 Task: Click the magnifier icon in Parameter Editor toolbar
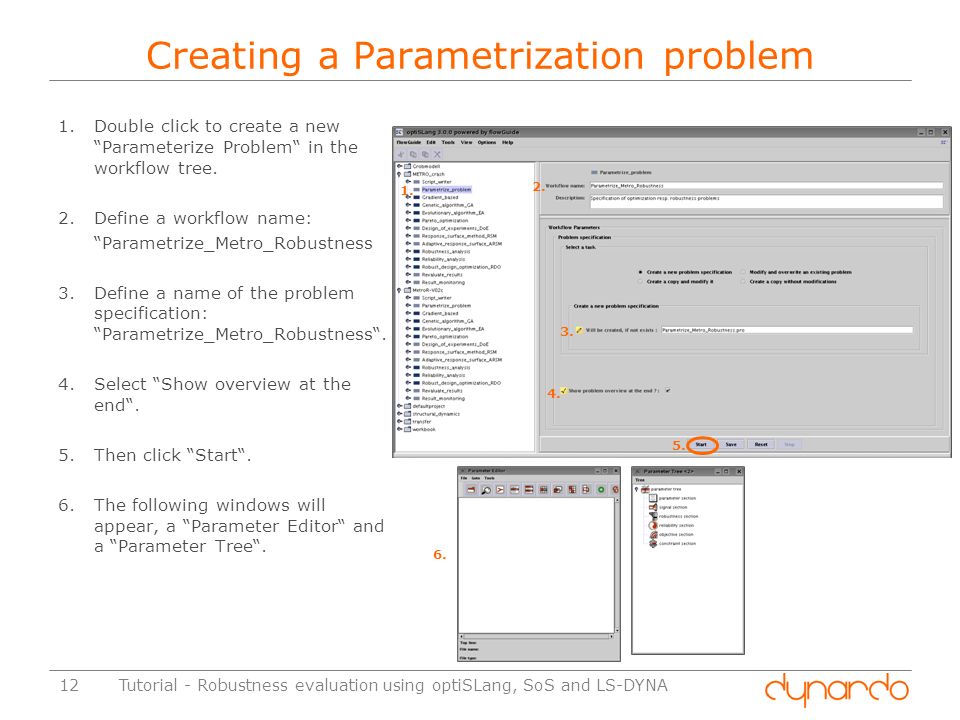tap(486, 490)
